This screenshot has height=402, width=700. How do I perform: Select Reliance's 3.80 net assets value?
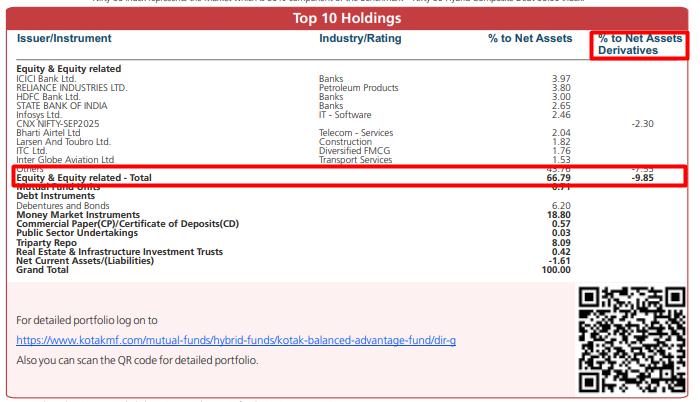561,88
